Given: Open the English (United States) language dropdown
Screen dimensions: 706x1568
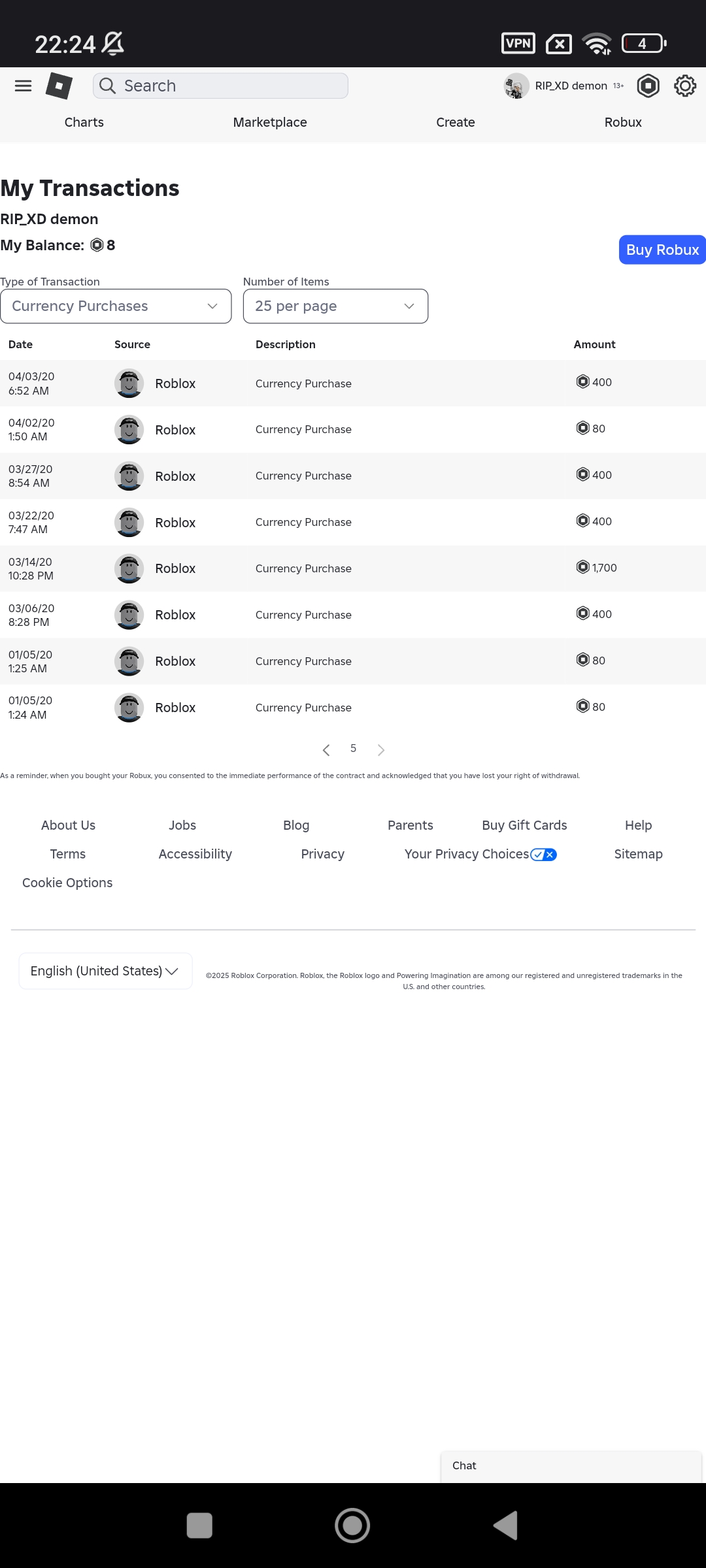Looking at the screenshot, I should [105, 971].
